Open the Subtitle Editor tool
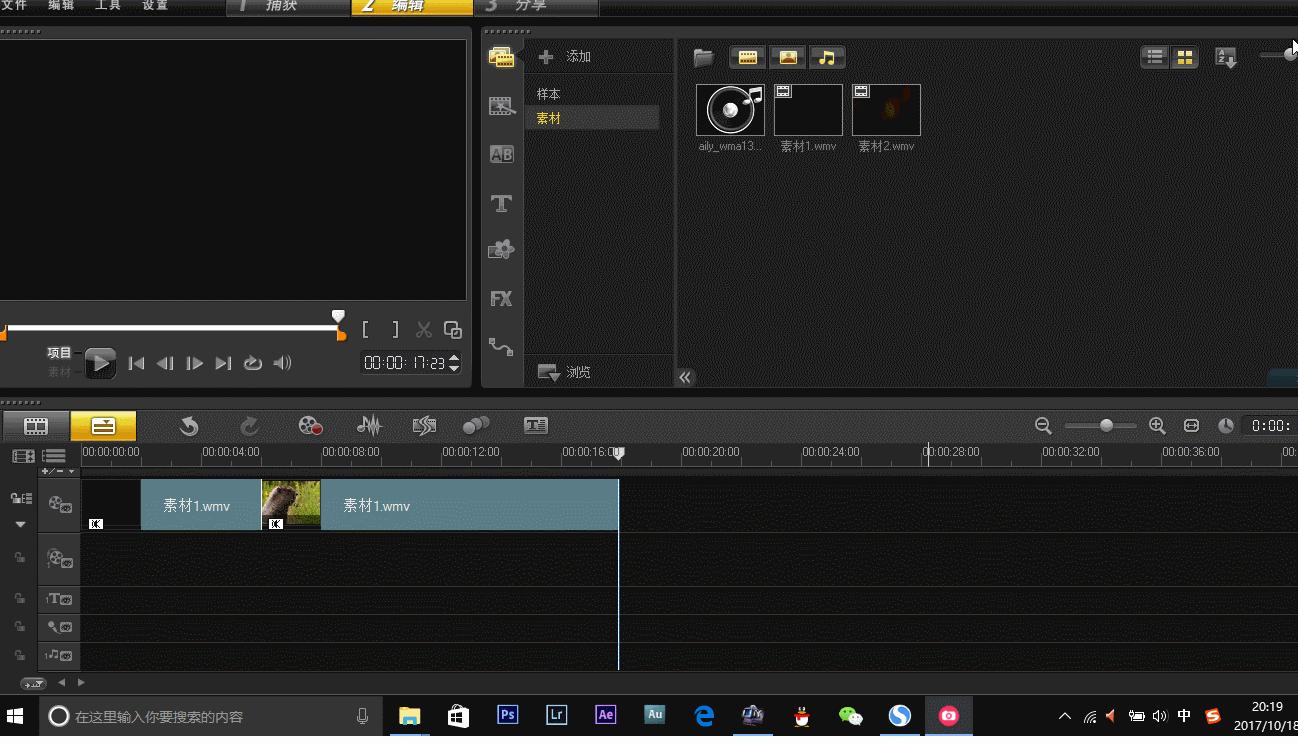1298x745 pixels. [x=535, y=426]
